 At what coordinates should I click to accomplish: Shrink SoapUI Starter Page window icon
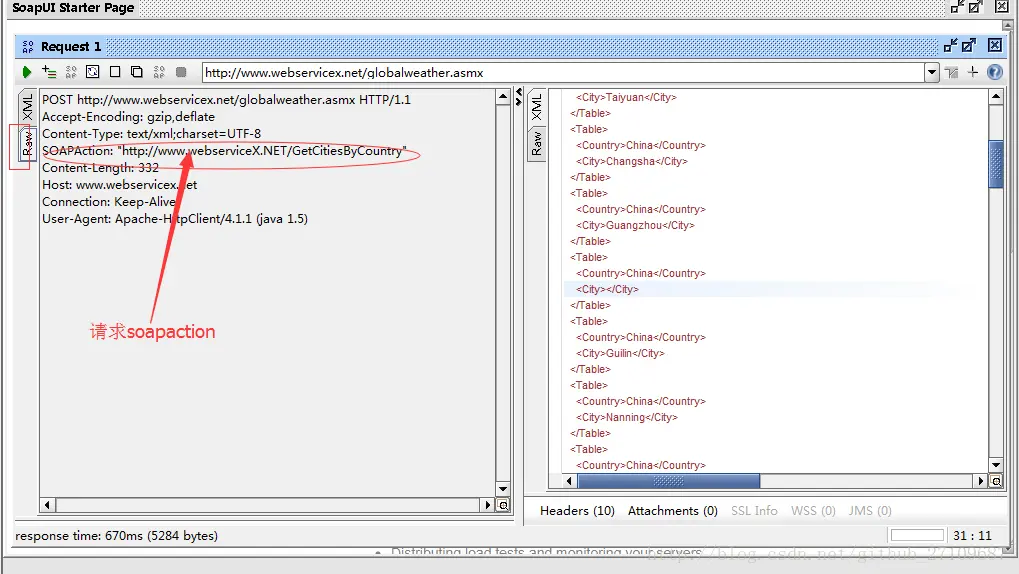(957, 7)
